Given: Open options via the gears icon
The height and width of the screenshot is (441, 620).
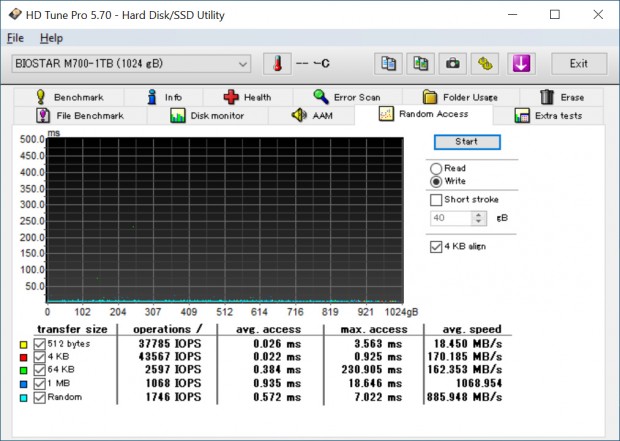Looking at the screenshot, I should tap(485, 64).
